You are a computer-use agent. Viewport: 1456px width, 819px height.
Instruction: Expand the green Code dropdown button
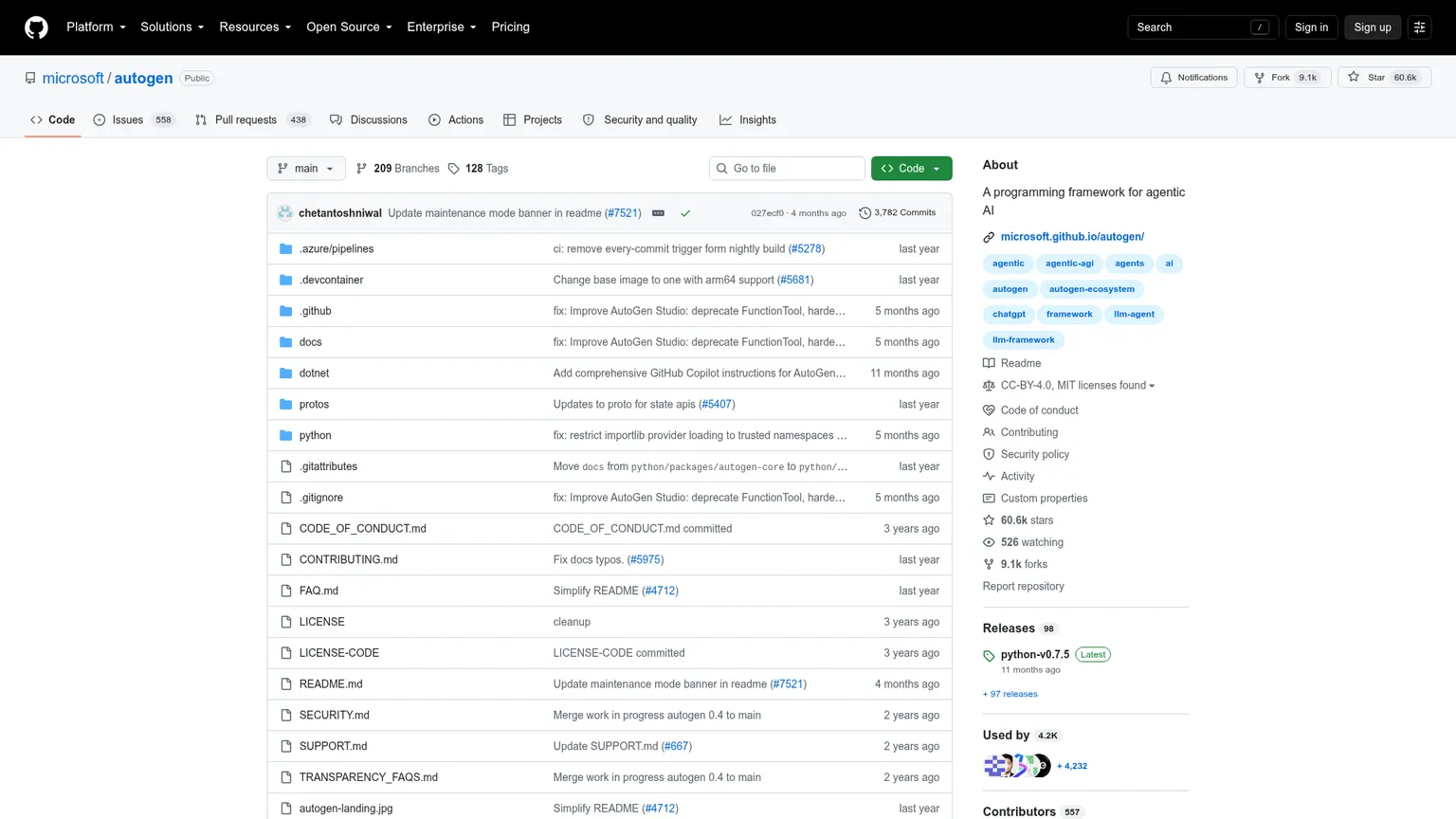coord(911,169)
